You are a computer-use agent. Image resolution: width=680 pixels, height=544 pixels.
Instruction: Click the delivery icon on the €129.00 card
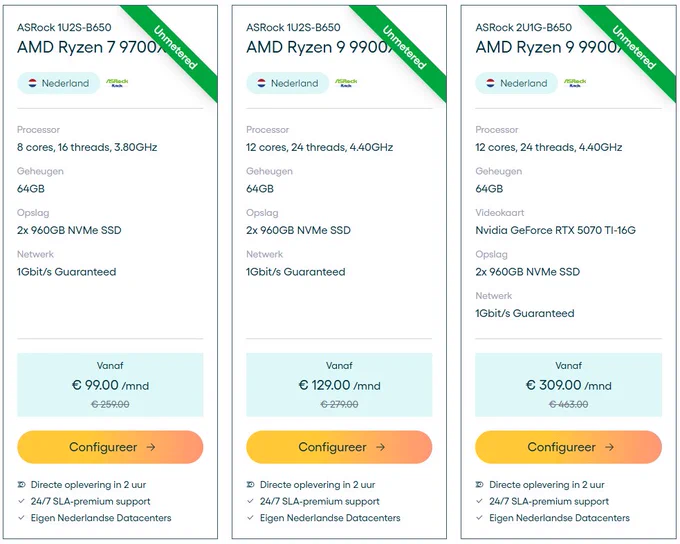click(250, 485)
